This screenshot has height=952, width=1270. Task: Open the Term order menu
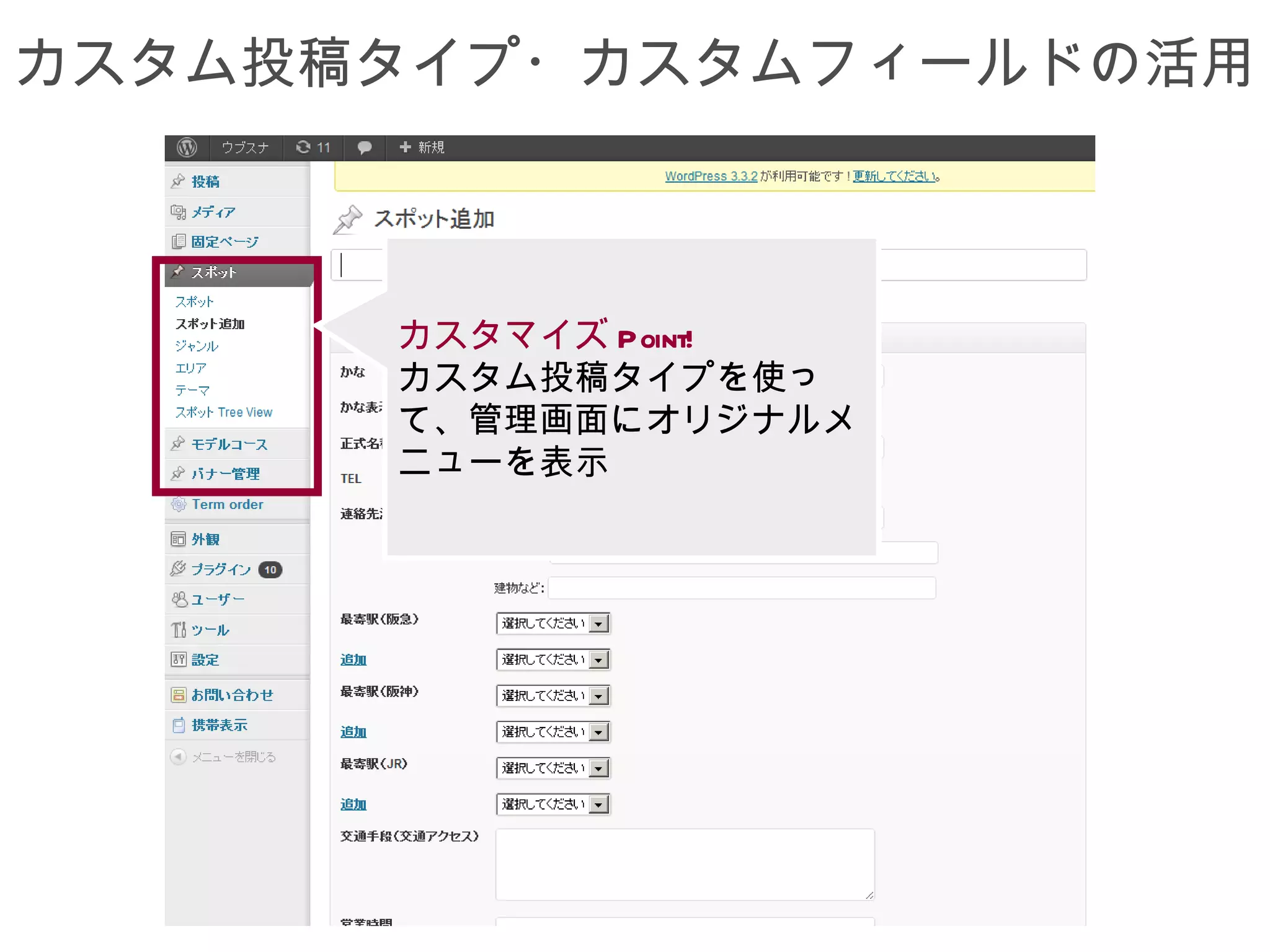[228, 505]
